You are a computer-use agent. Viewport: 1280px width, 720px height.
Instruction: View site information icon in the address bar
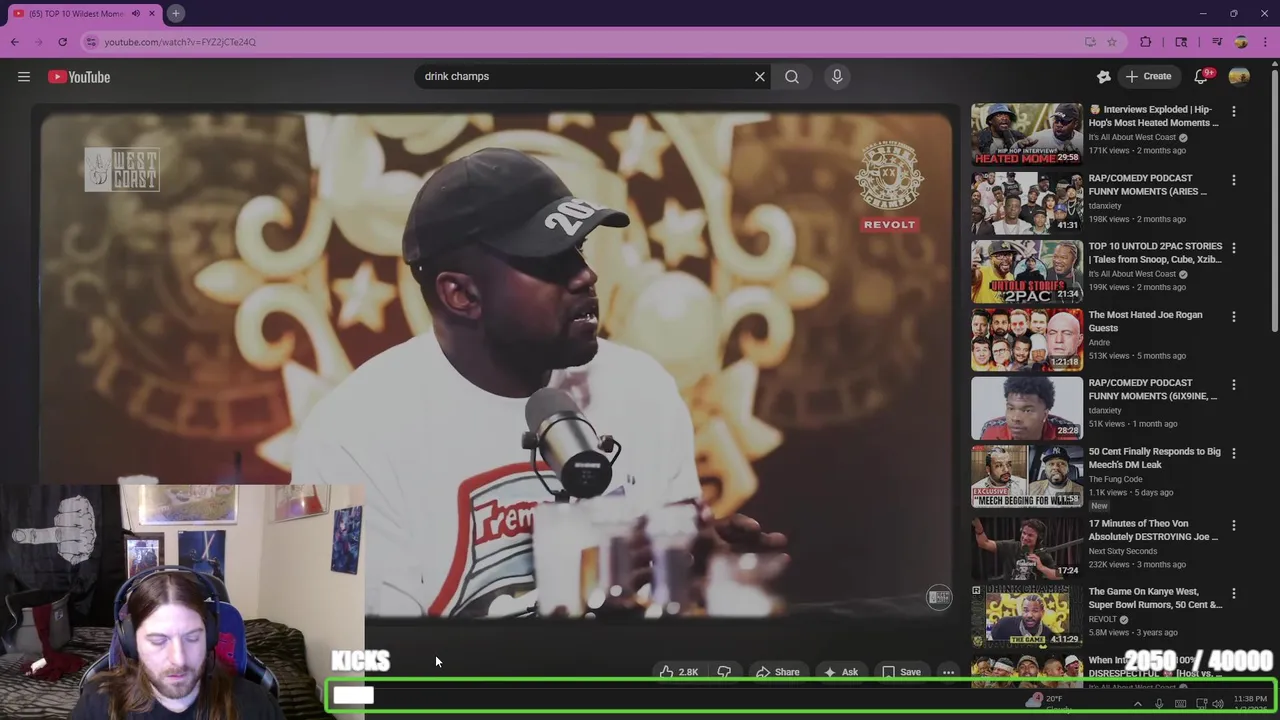[x=91, y=42]
